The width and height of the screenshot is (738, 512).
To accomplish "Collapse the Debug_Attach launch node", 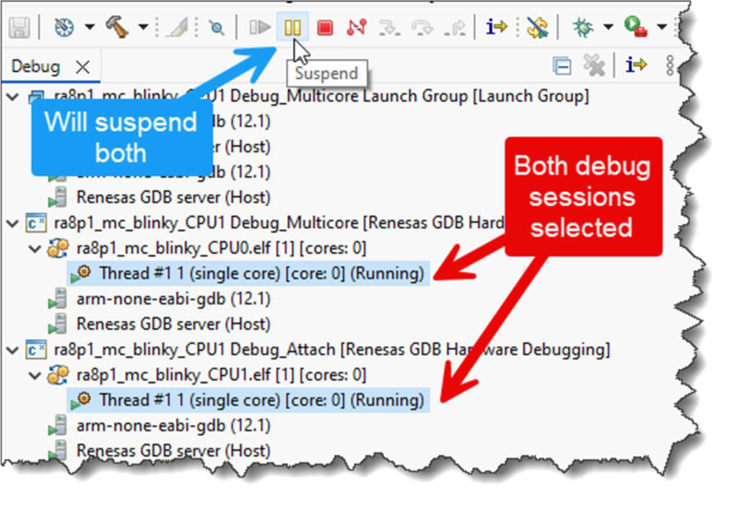I will tap(12, 350).
